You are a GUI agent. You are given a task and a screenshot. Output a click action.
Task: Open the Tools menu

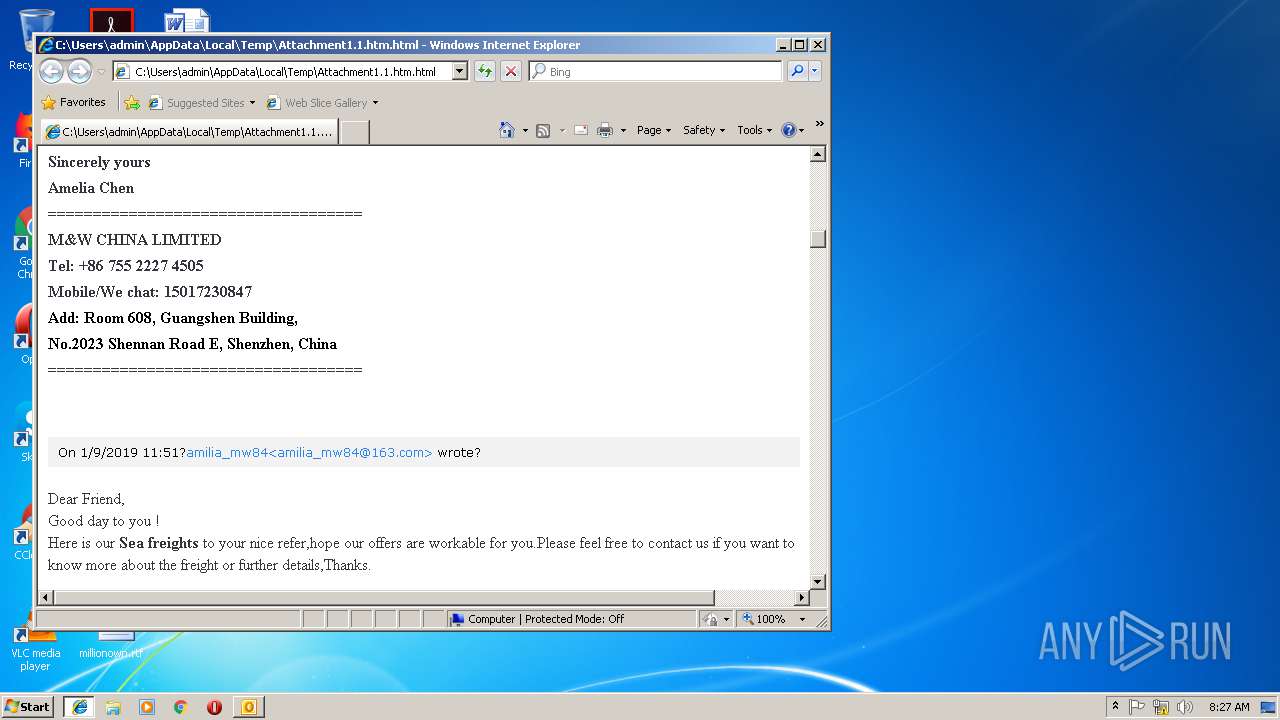pyautogui.click(x=755, y=130)
